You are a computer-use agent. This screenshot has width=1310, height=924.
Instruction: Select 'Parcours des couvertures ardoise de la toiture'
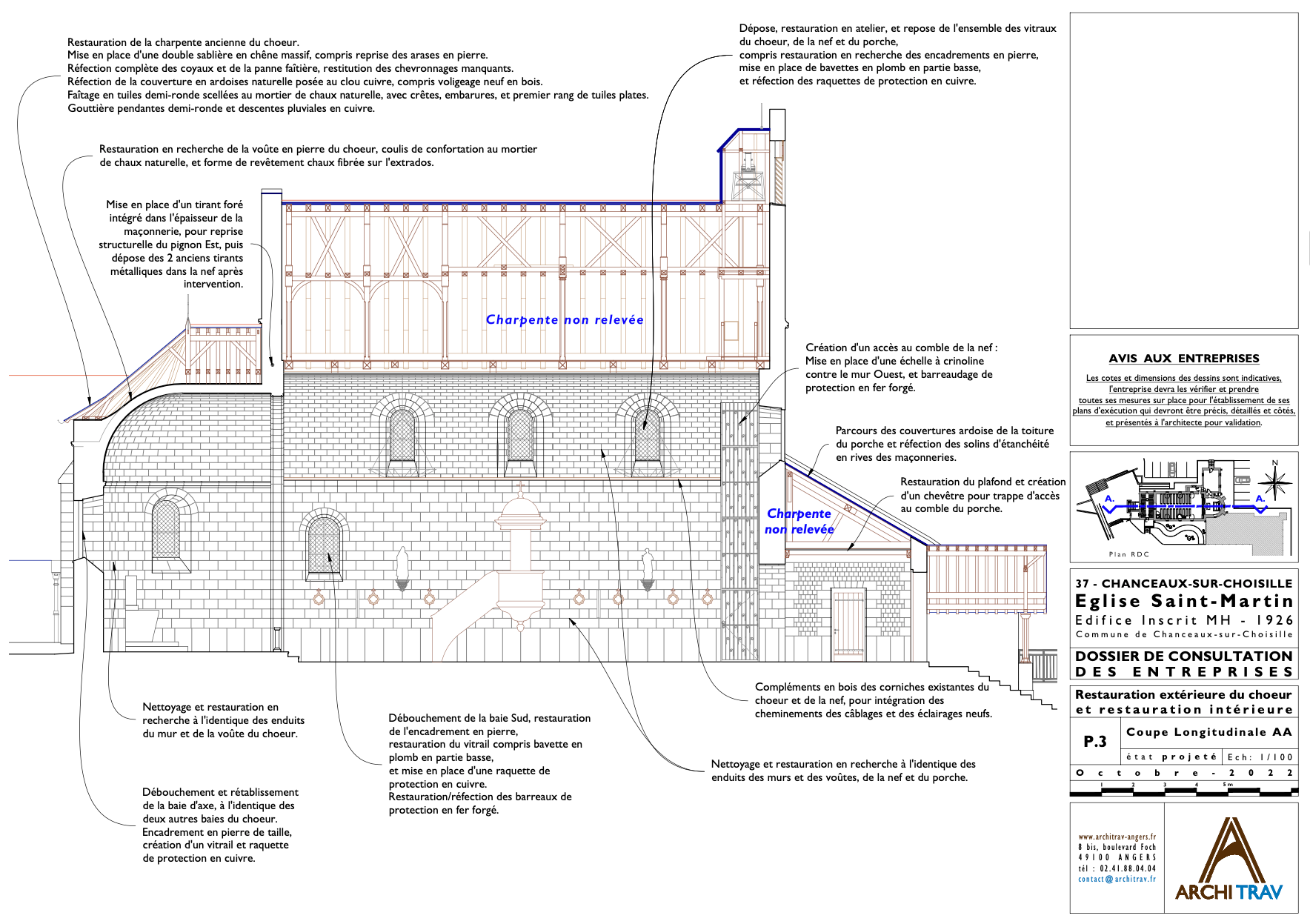[945, 431]
